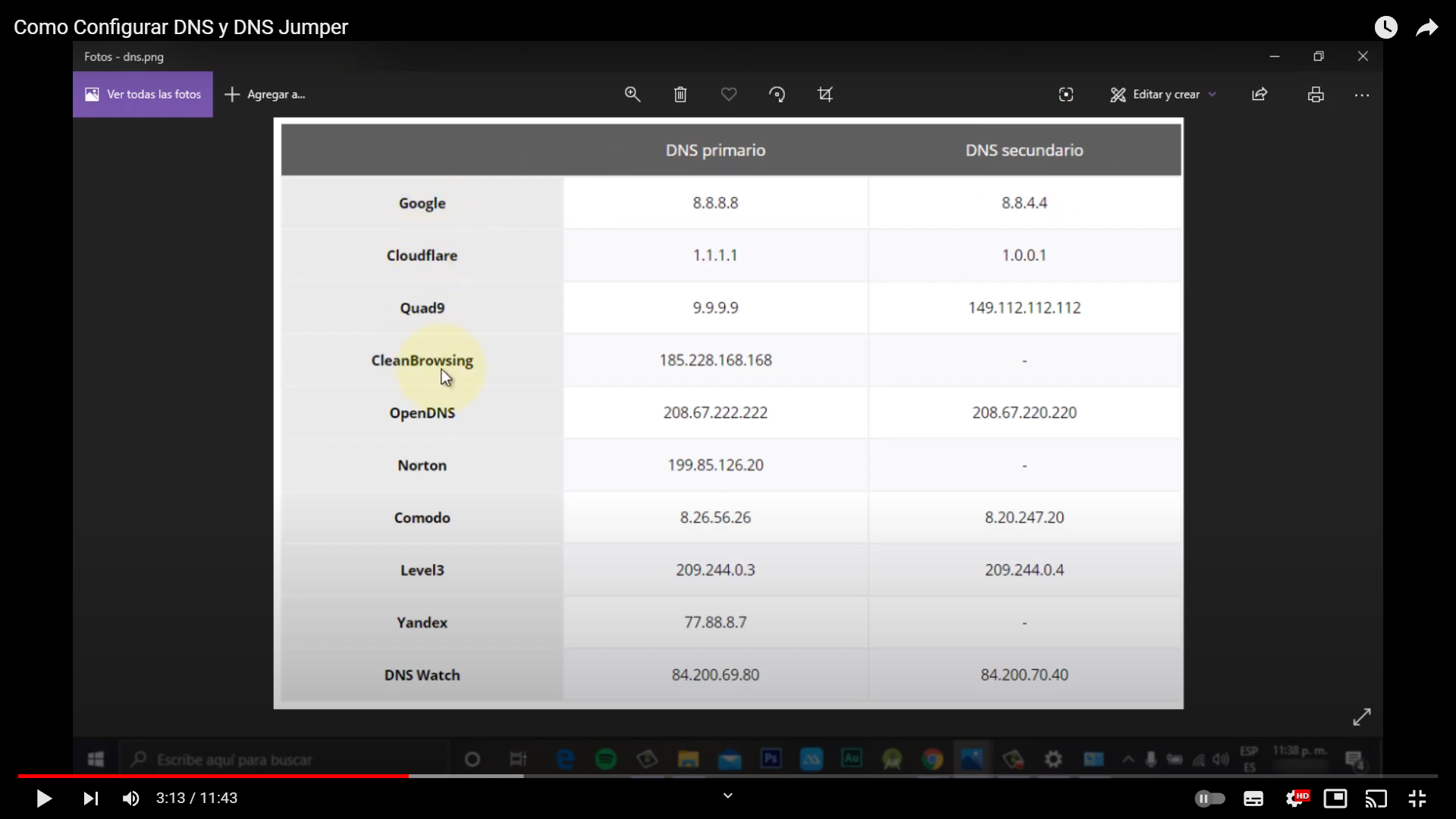This screenshot has width=1456, height=819.
Task: Click the trash delete icon
Action: pos(680,94)
